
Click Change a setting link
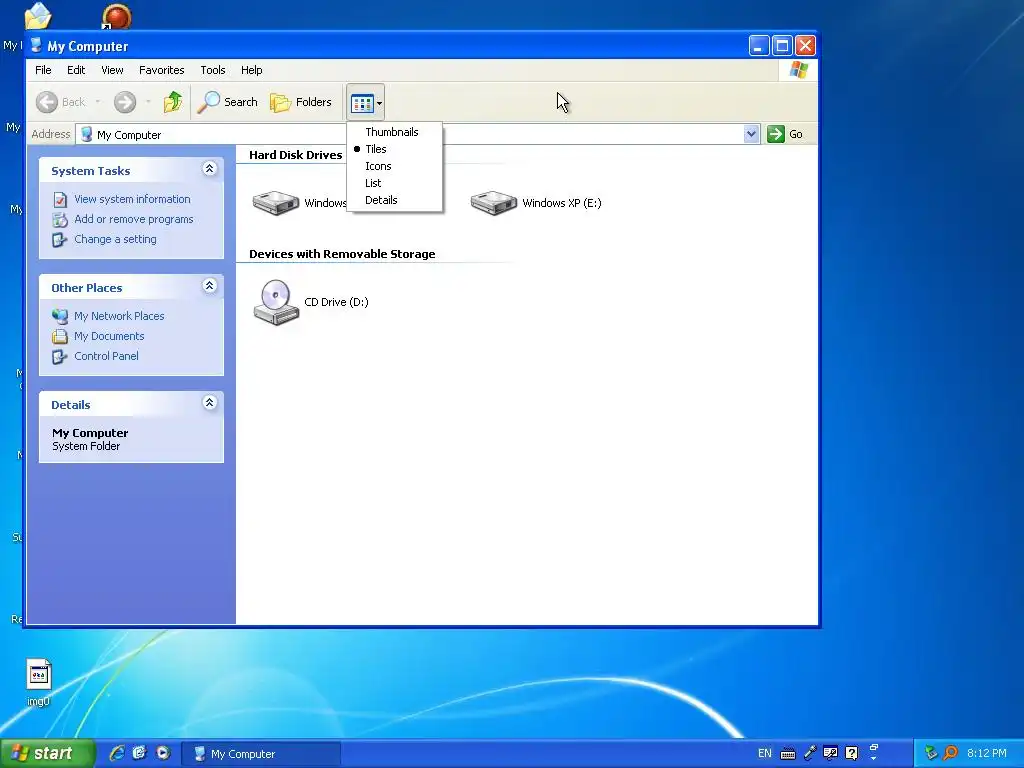[x=116, y=239]
